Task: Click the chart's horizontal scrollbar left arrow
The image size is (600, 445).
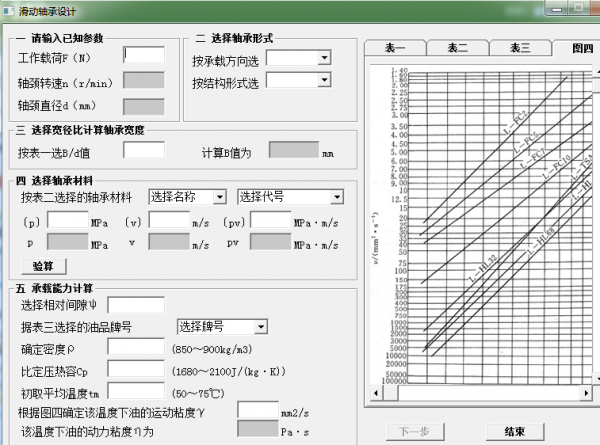Action: tap(377, 393)
